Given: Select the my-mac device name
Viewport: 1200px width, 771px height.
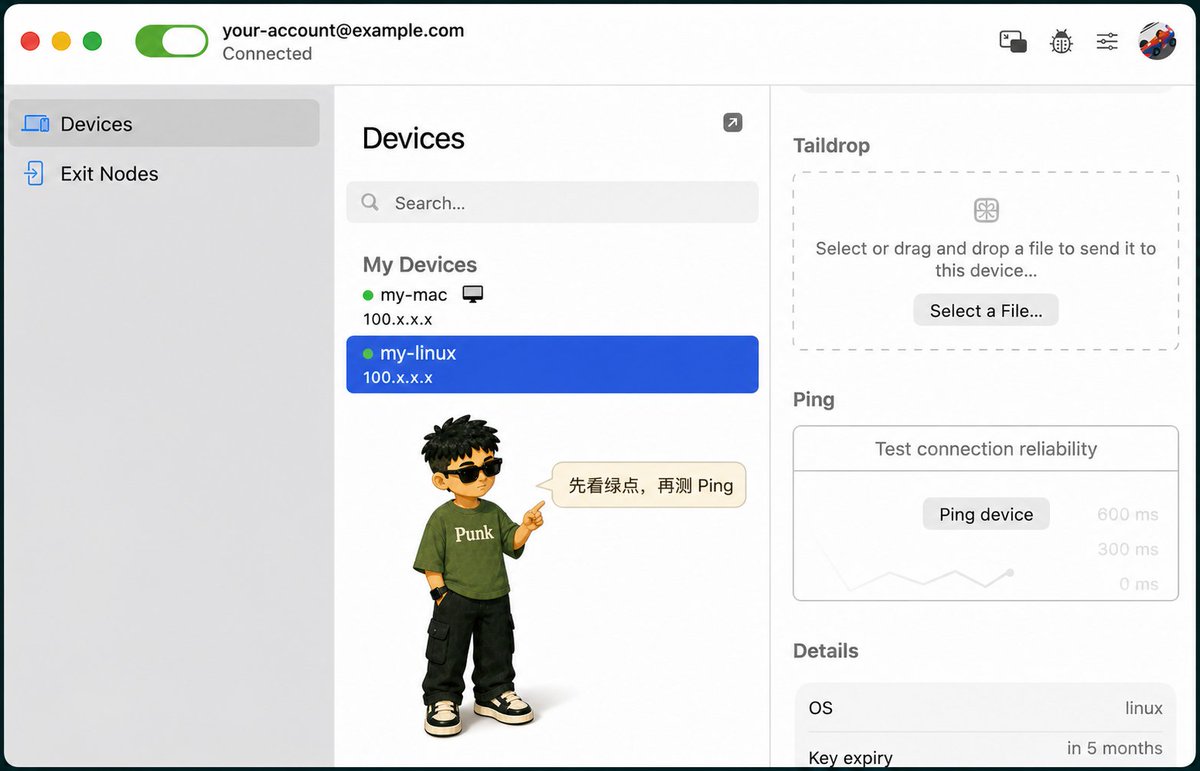Looking at the screenshot, I should tap(414, 295).
